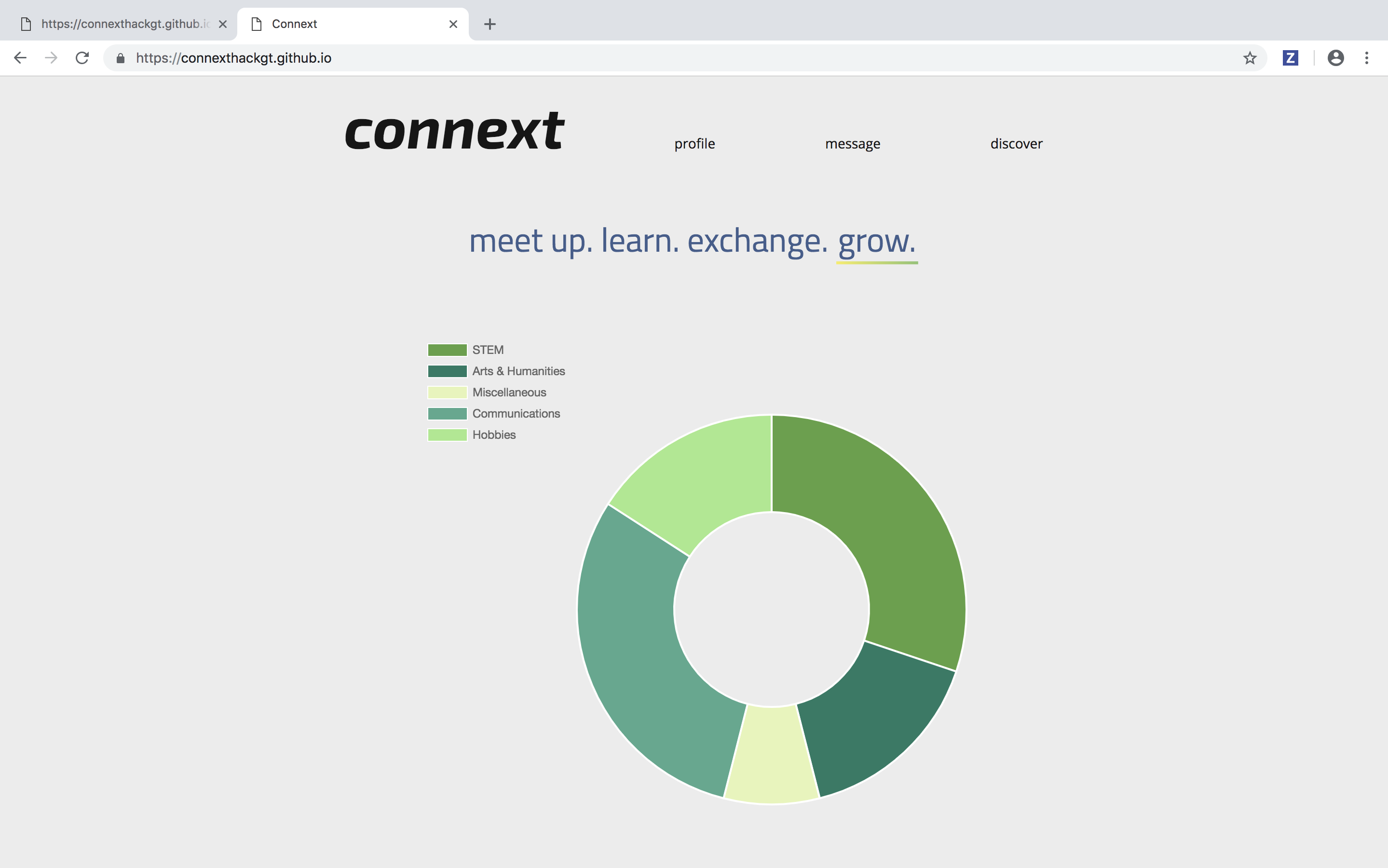This screenshot has width=1388, height=868.
Task: Click the browser back arrow
Action: click(20, 58)
